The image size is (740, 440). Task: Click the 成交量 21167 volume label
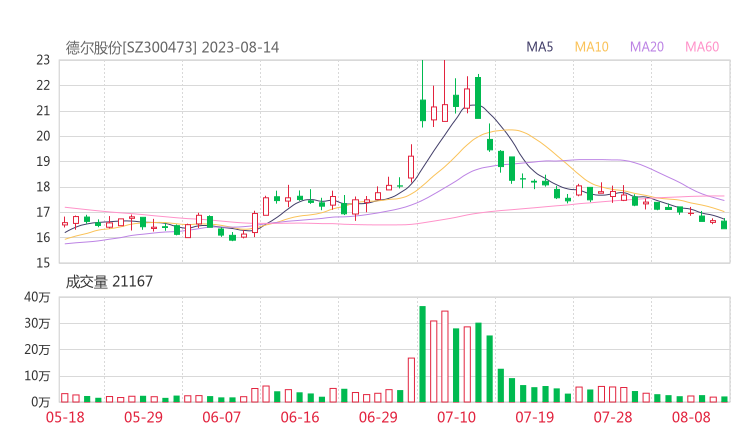click(109, 282)
